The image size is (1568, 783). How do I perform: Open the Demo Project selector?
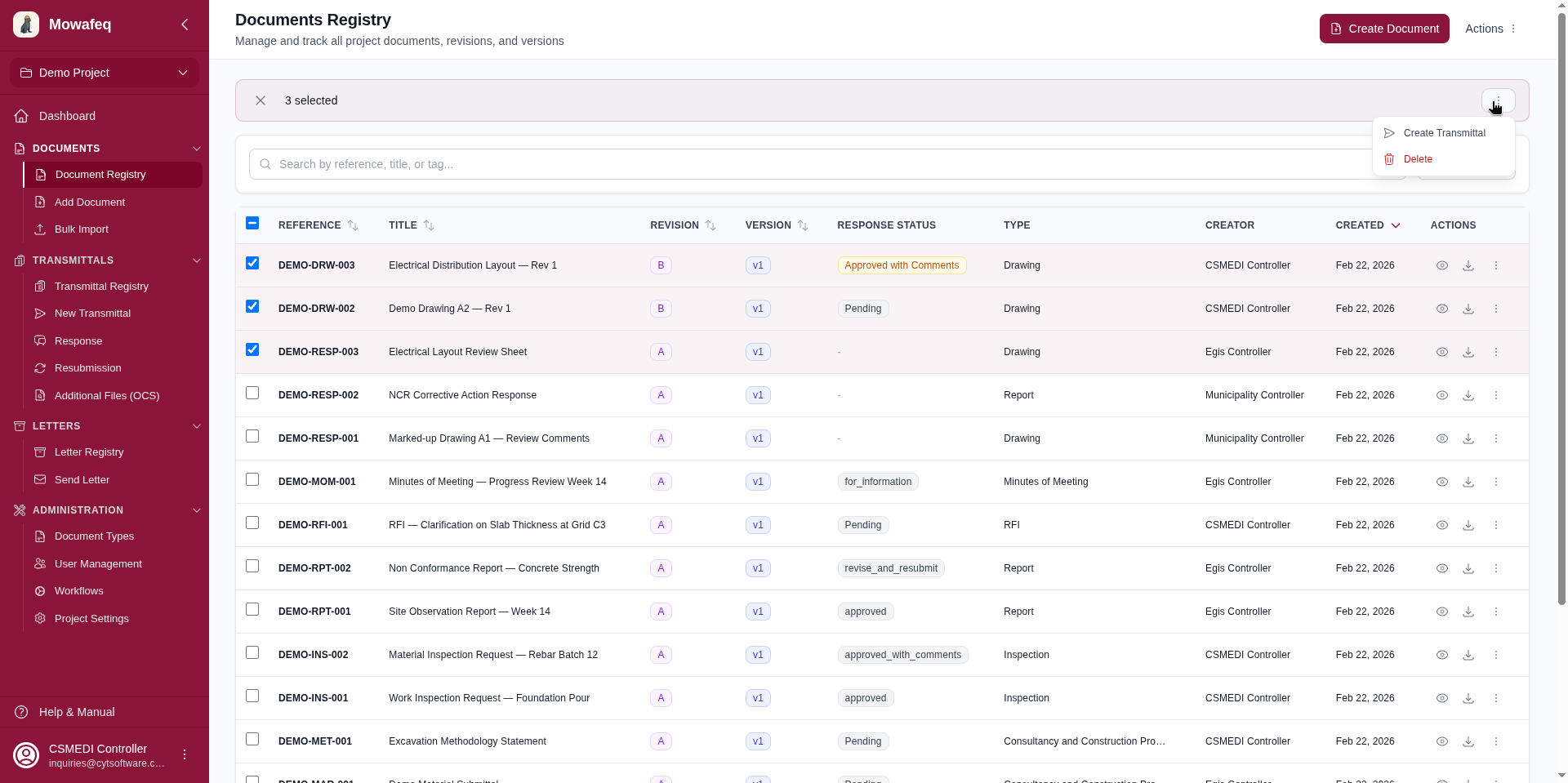(104, 73)
